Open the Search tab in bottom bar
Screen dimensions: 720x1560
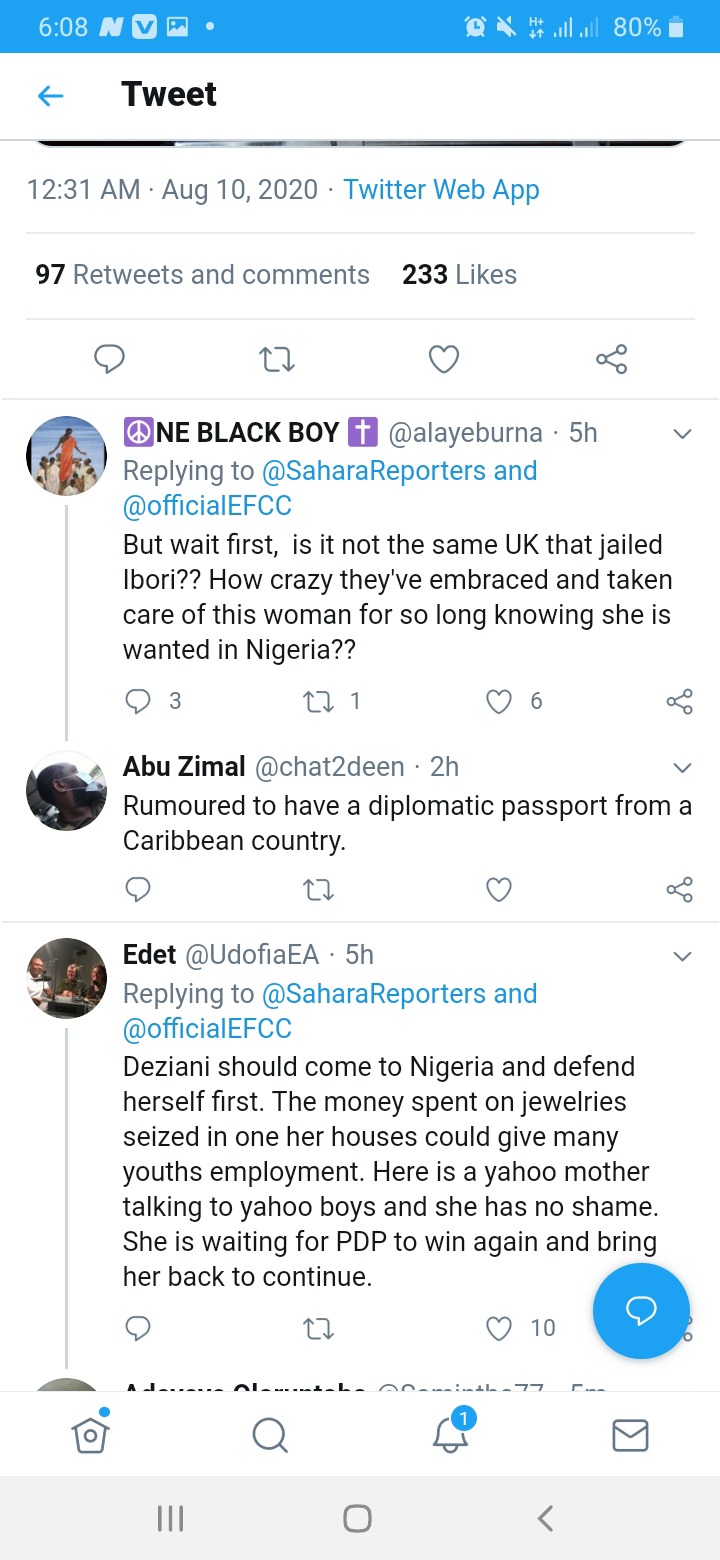coord(270,1436)
